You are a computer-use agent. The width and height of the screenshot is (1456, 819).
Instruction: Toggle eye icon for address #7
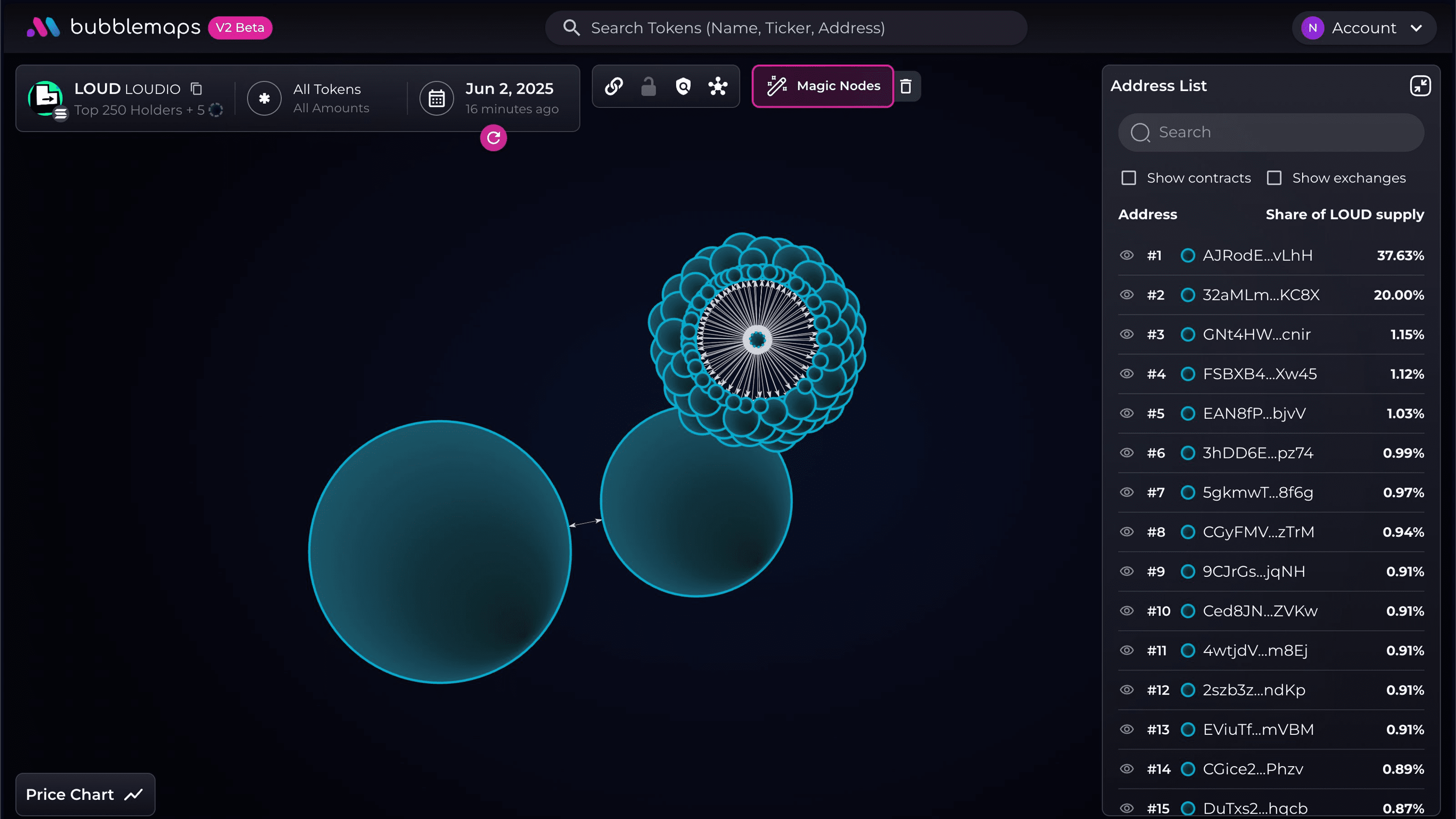[1127, 492]
